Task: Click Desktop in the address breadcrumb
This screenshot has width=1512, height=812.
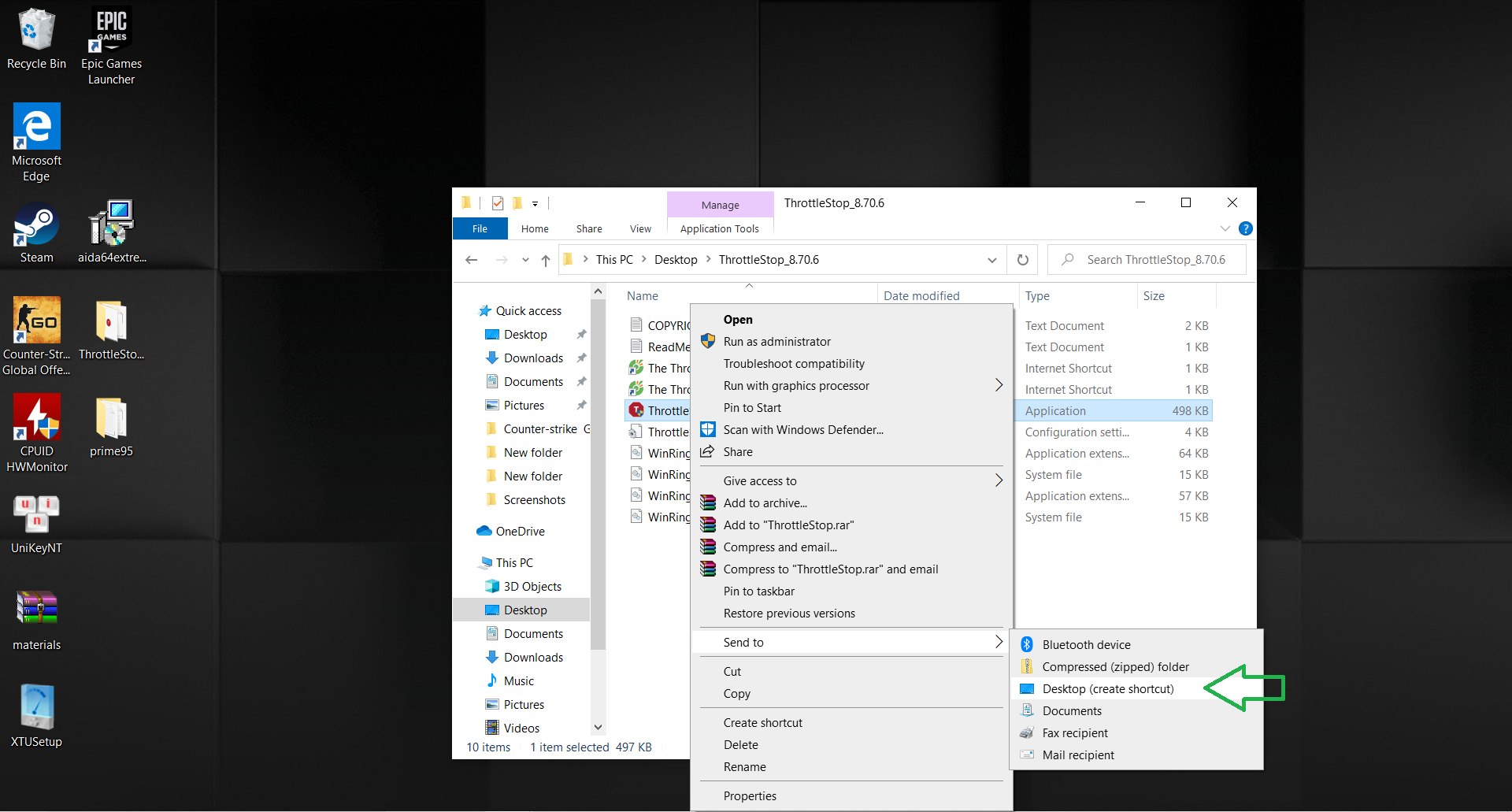Action: click(x=676, y=260)
